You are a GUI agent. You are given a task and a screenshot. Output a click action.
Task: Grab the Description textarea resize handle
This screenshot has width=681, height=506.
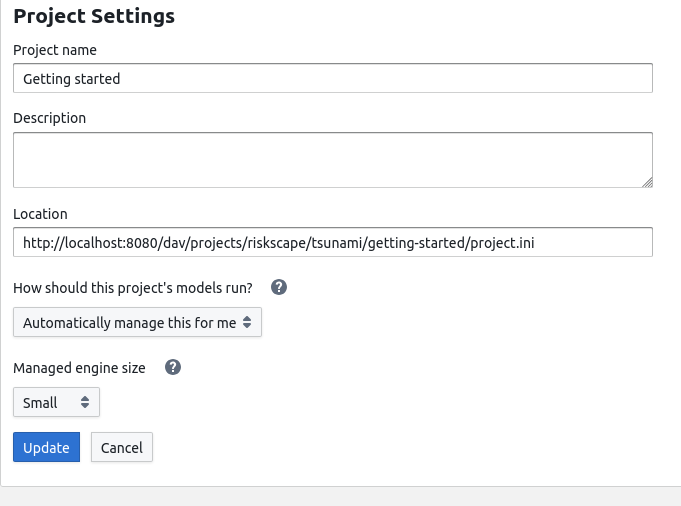click(x=647, y=183)
